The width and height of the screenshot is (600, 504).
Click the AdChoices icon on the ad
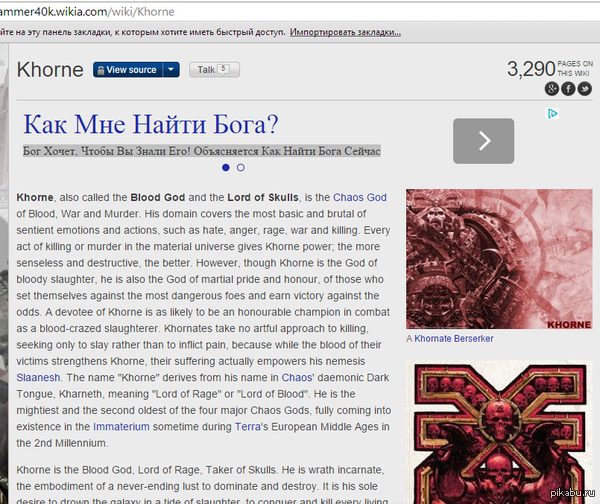coord(552,114)
